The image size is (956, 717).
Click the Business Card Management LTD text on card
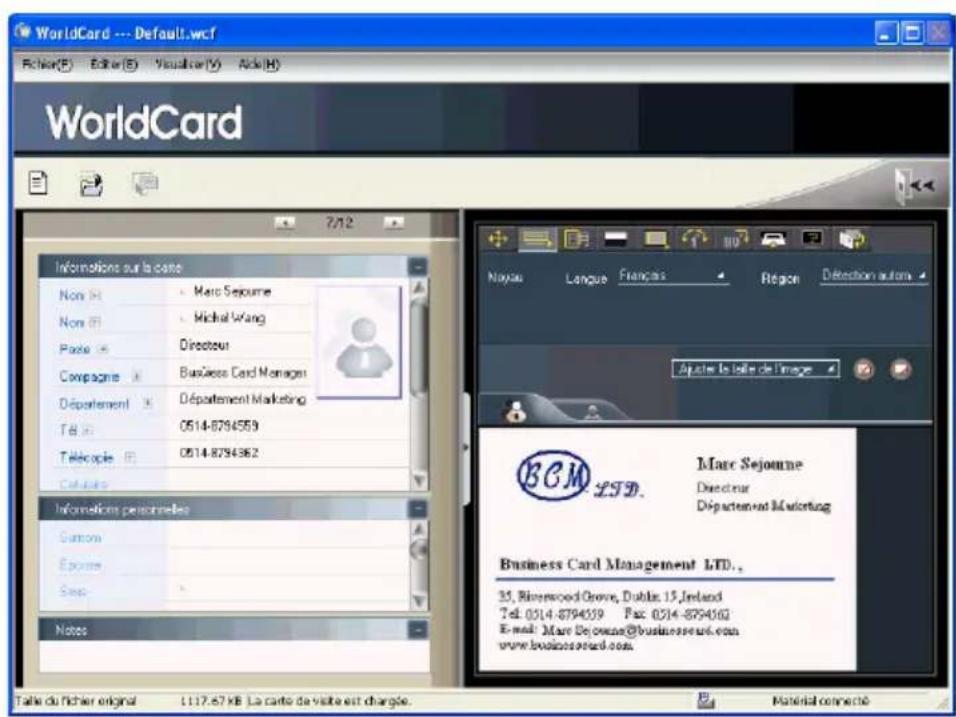(x=621, y=565)
